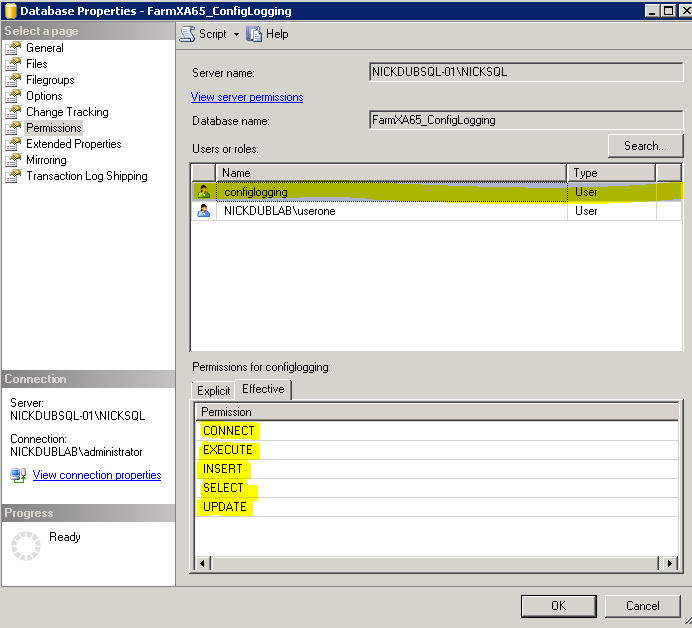Select the CONNECT permission row

tap(436, 431)
